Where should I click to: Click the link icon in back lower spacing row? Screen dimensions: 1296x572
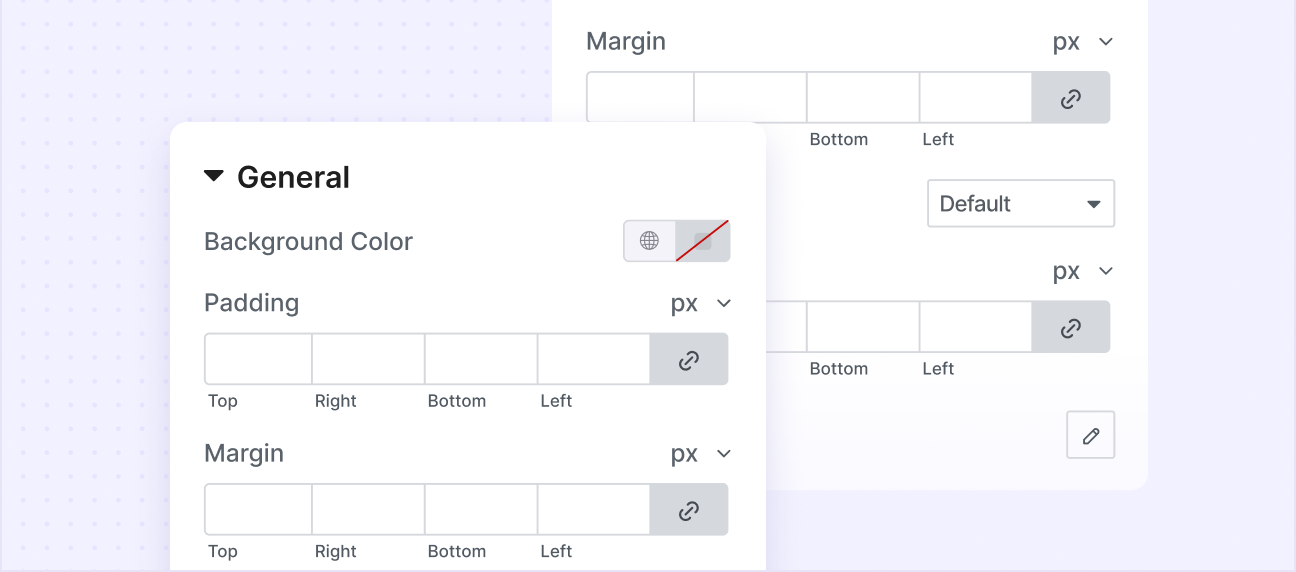[x=1071, y=327]
